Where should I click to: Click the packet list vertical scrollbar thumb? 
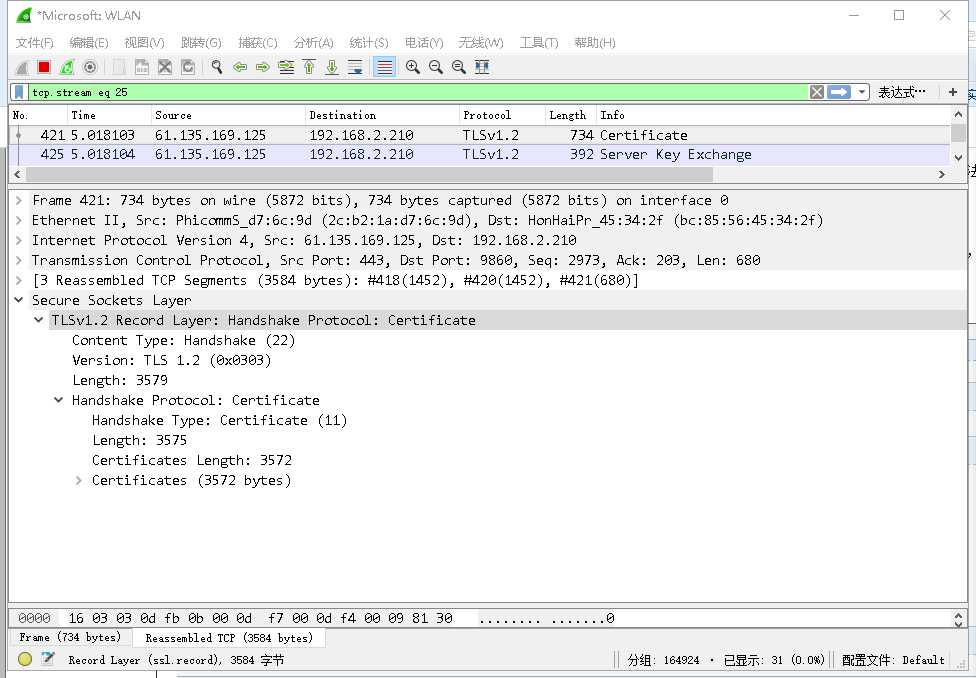(959, 133)
